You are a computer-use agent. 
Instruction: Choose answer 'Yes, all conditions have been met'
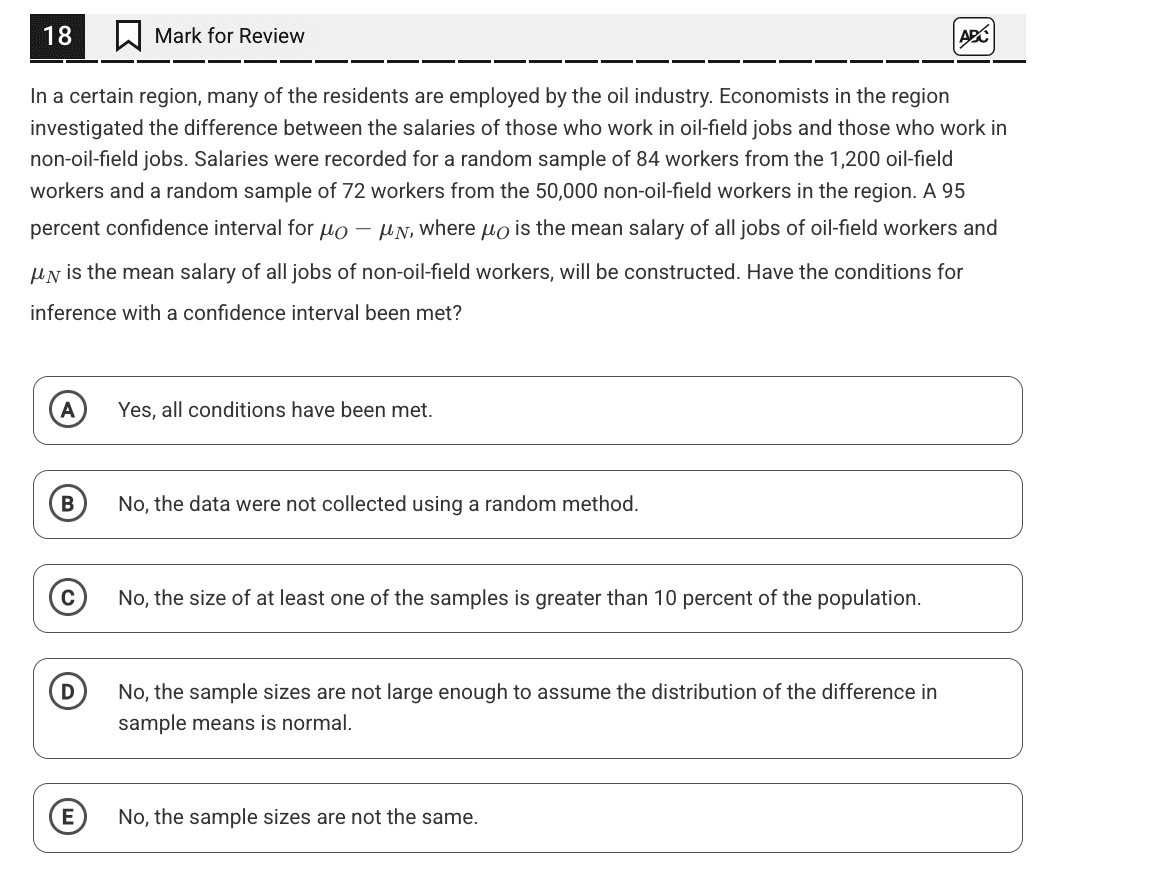coord(528,410)
